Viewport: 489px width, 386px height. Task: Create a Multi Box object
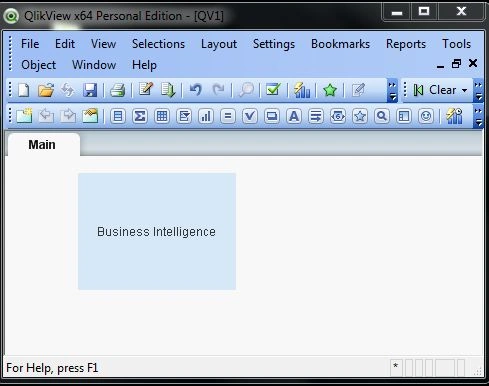coord(184,116)
